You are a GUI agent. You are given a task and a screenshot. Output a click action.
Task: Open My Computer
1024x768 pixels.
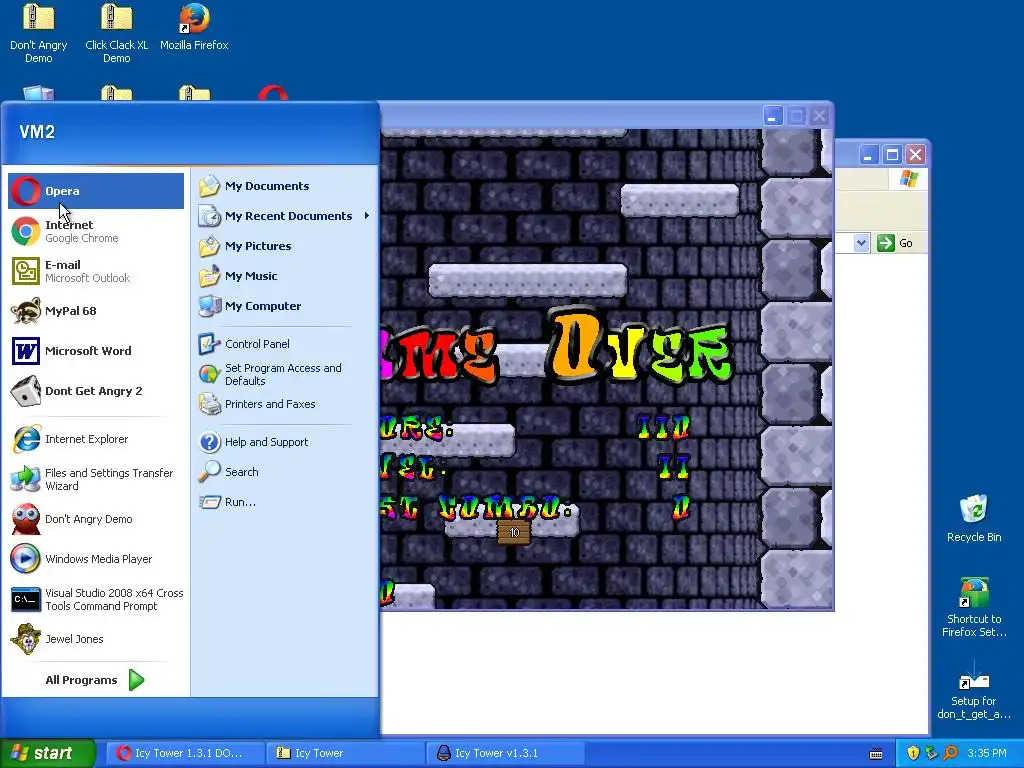point(285,306)
